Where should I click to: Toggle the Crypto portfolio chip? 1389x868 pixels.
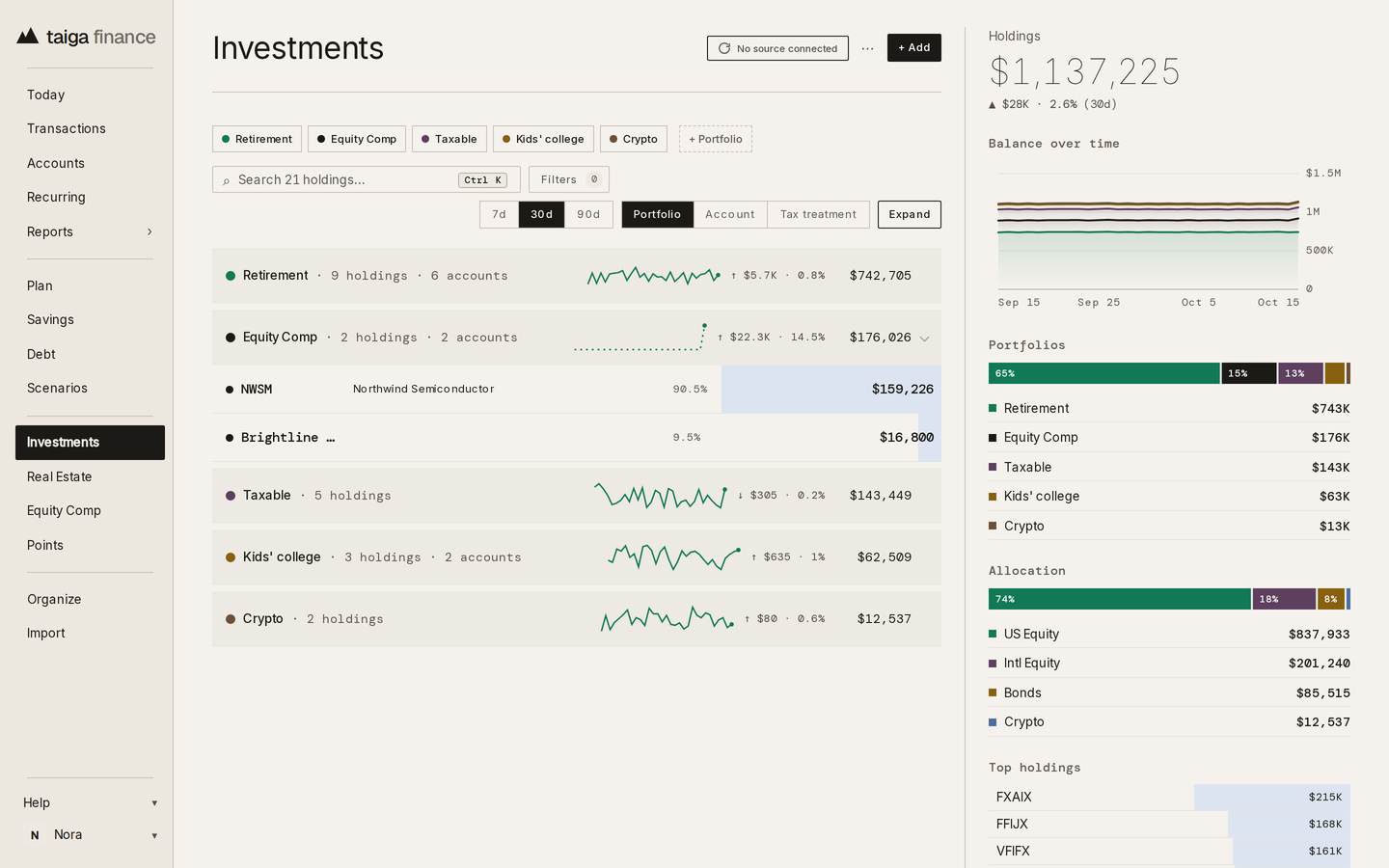(634, 139)
